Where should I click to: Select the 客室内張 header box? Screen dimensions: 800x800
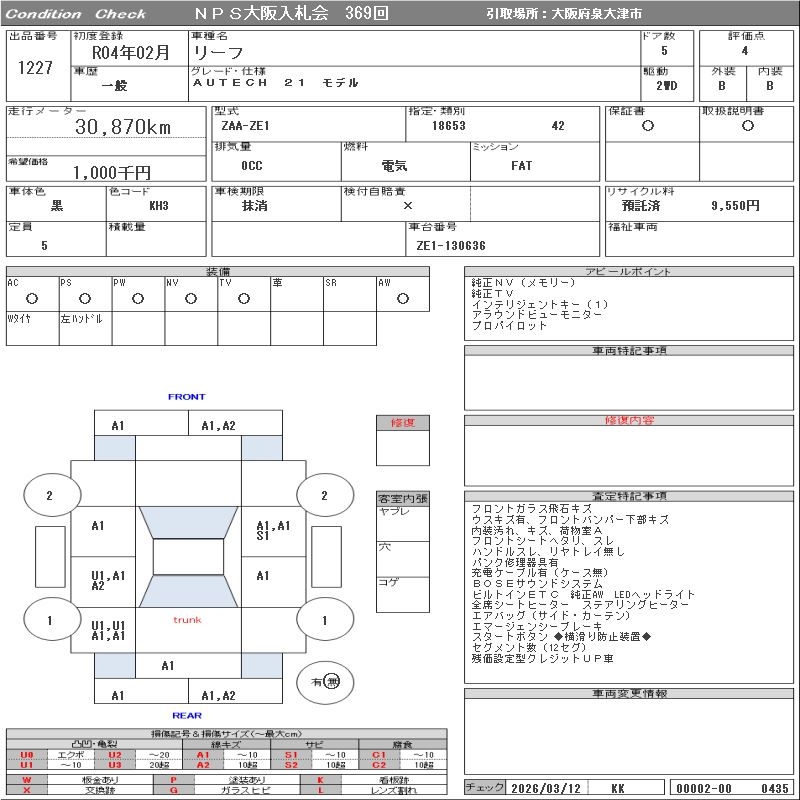[403, 498]
